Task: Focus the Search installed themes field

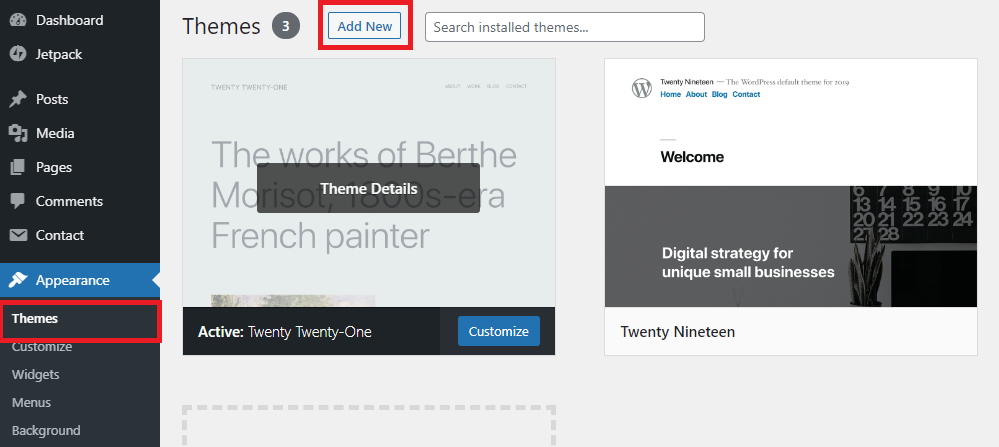Action: (x=564, y=27)
